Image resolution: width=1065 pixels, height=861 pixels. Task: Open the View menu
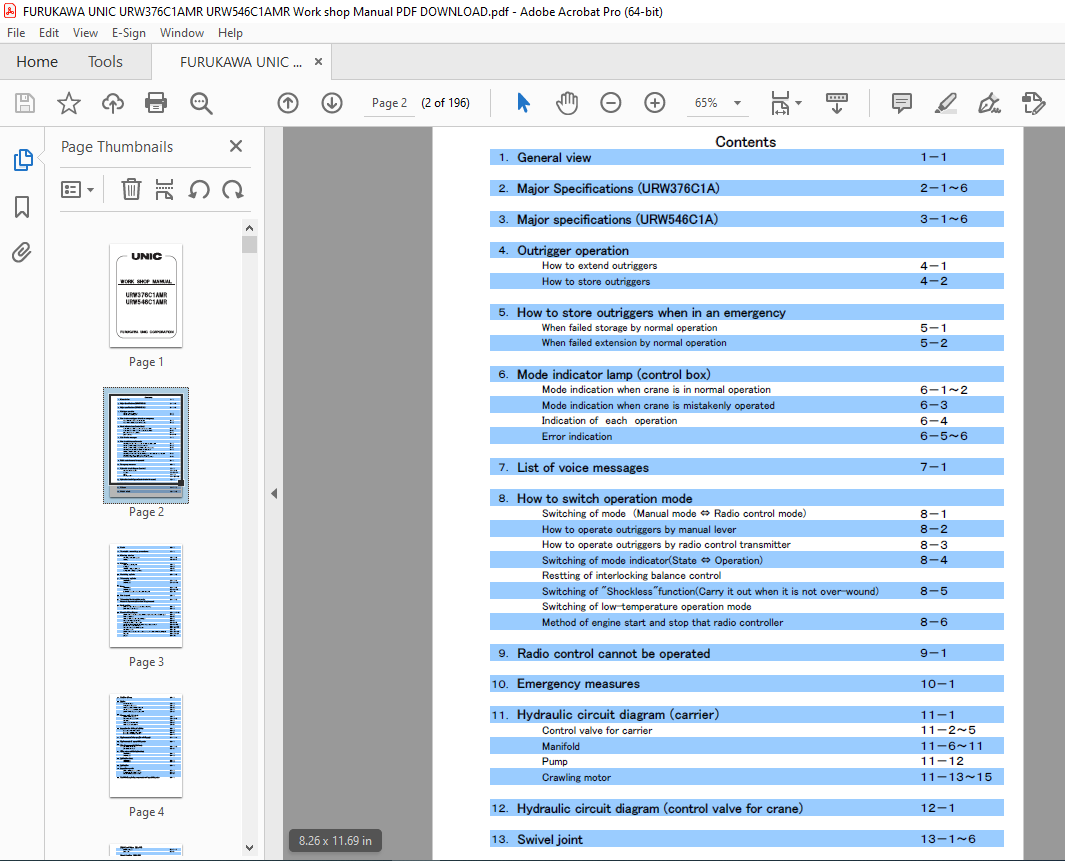pyautogui.click(x=85, y=33)
